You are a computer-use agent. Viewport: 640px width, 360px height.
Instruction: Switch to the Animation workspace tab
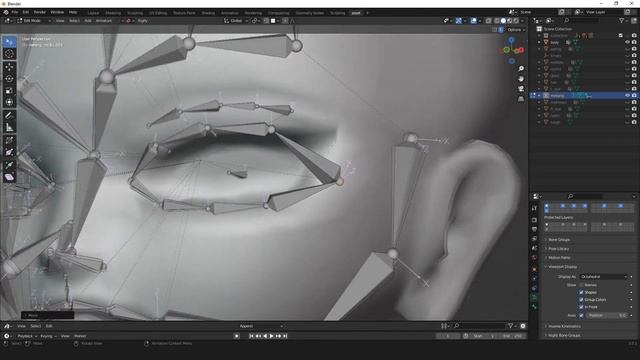coord(229,13)
